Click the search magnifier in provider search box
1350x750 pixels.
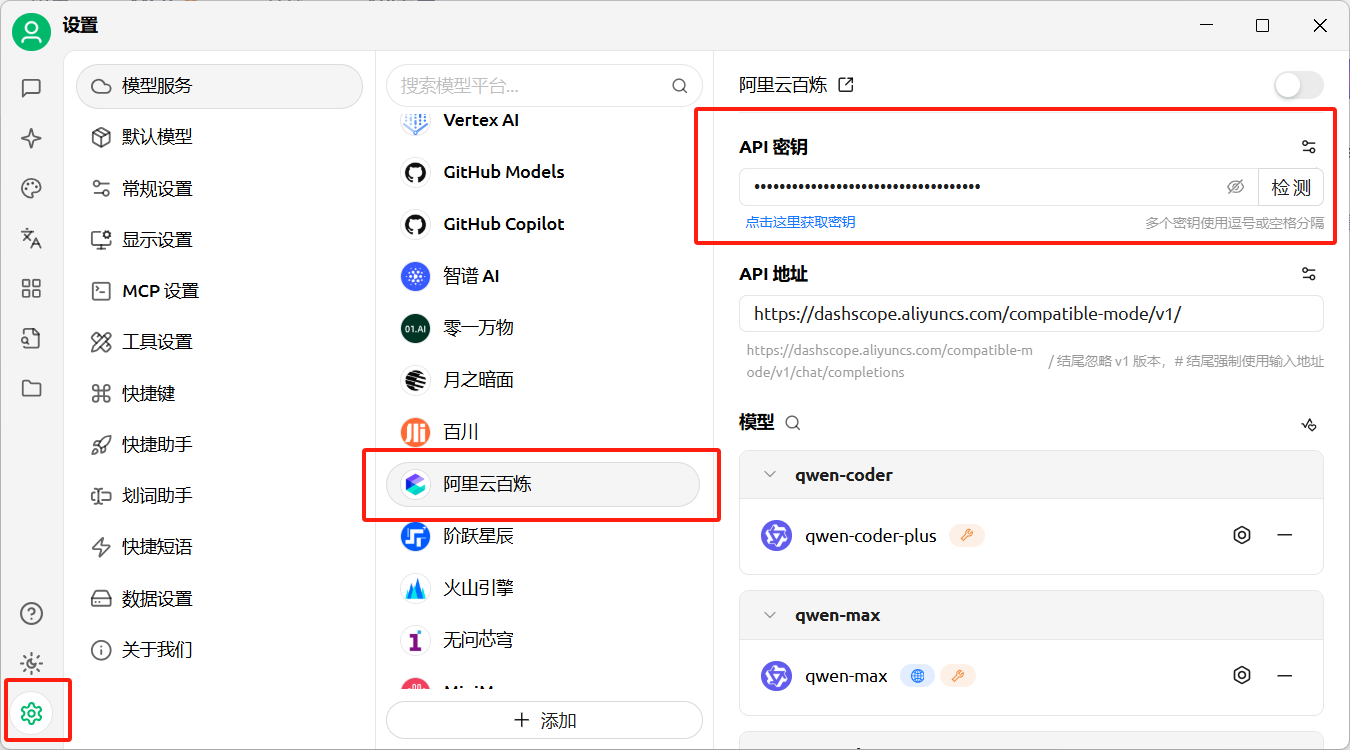(680, 86)
